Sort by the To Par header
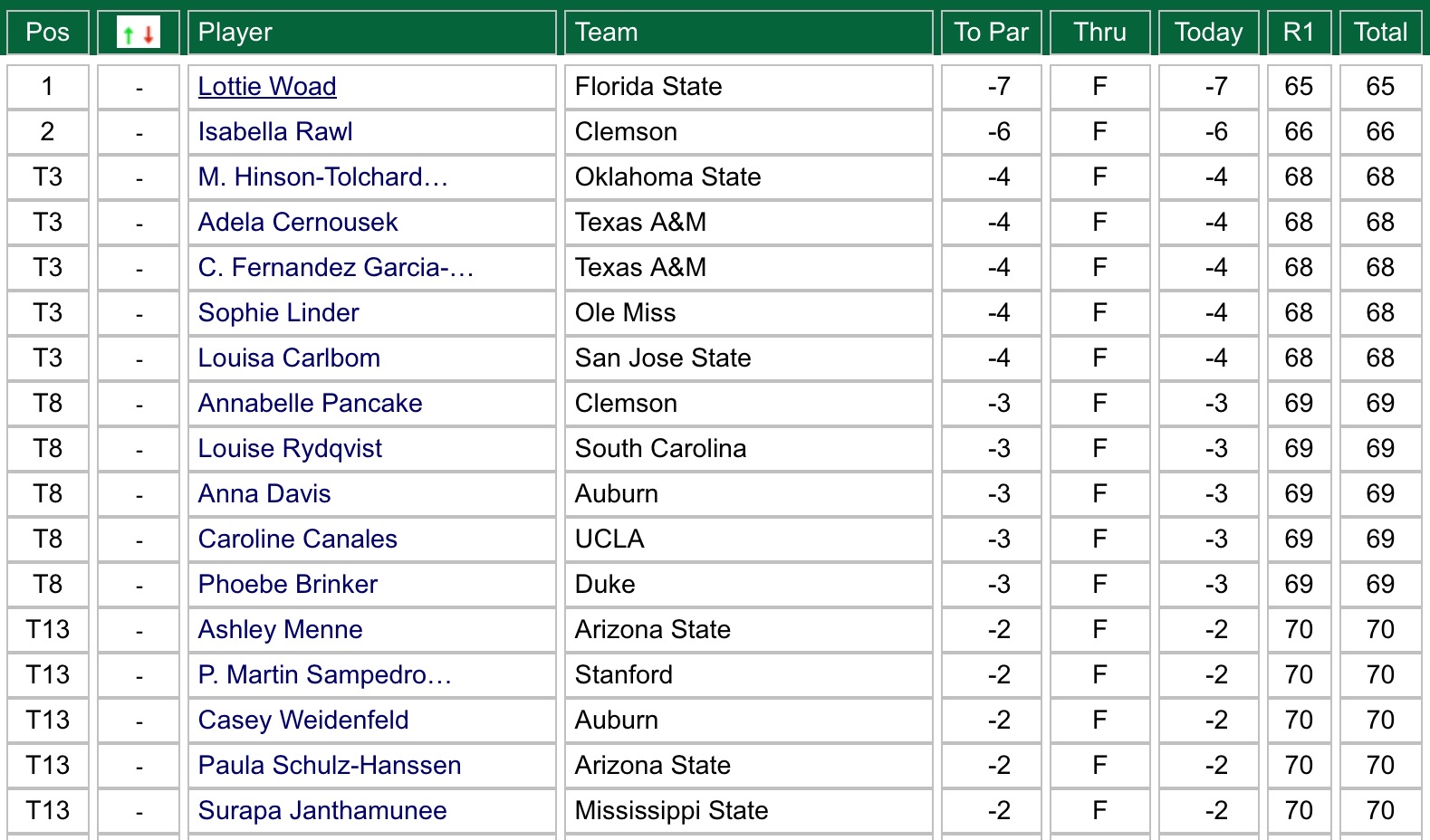 pos(992,33)
